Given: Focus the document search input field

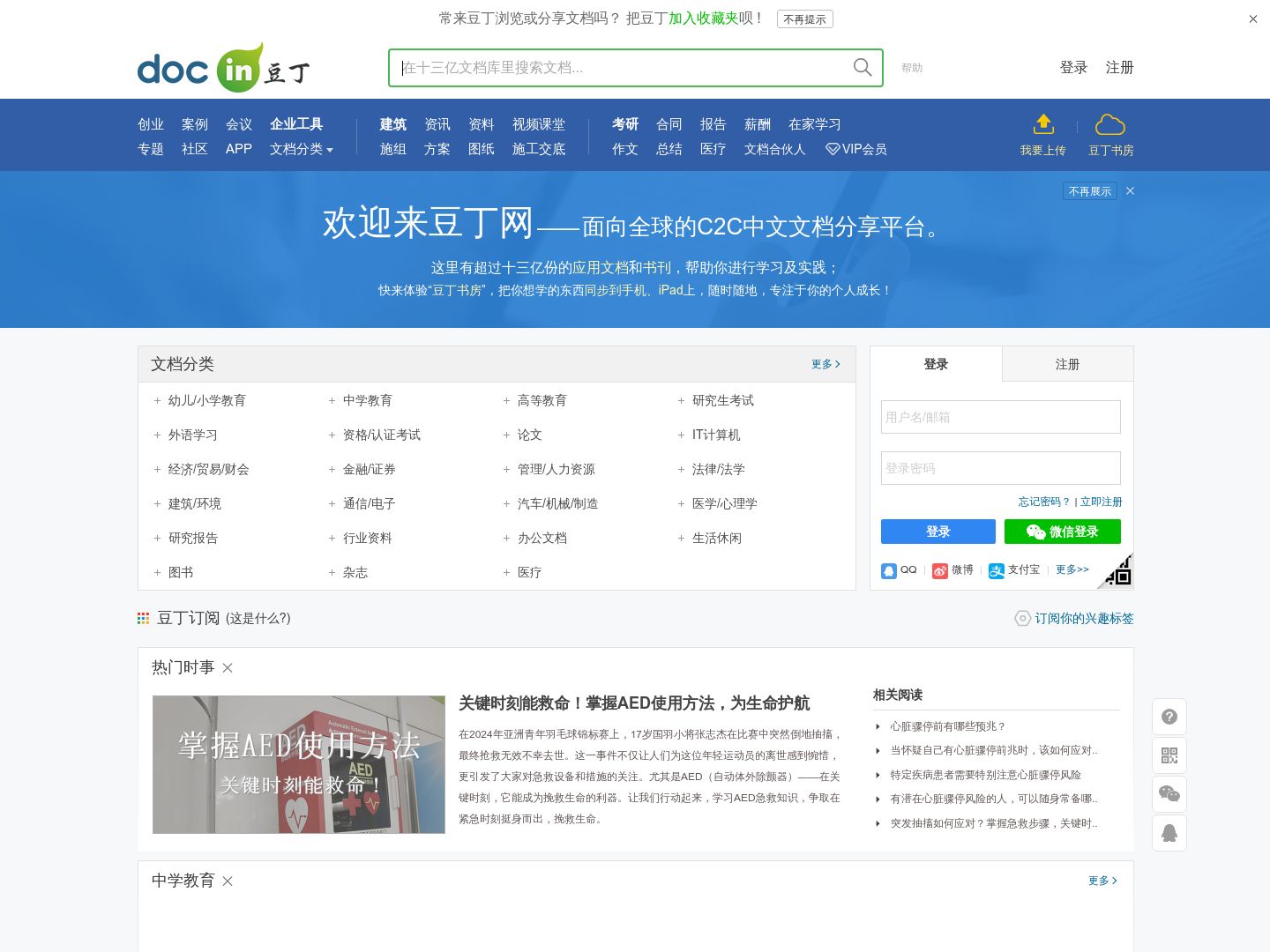Looking at the screenshot, I should coord(622,68).
